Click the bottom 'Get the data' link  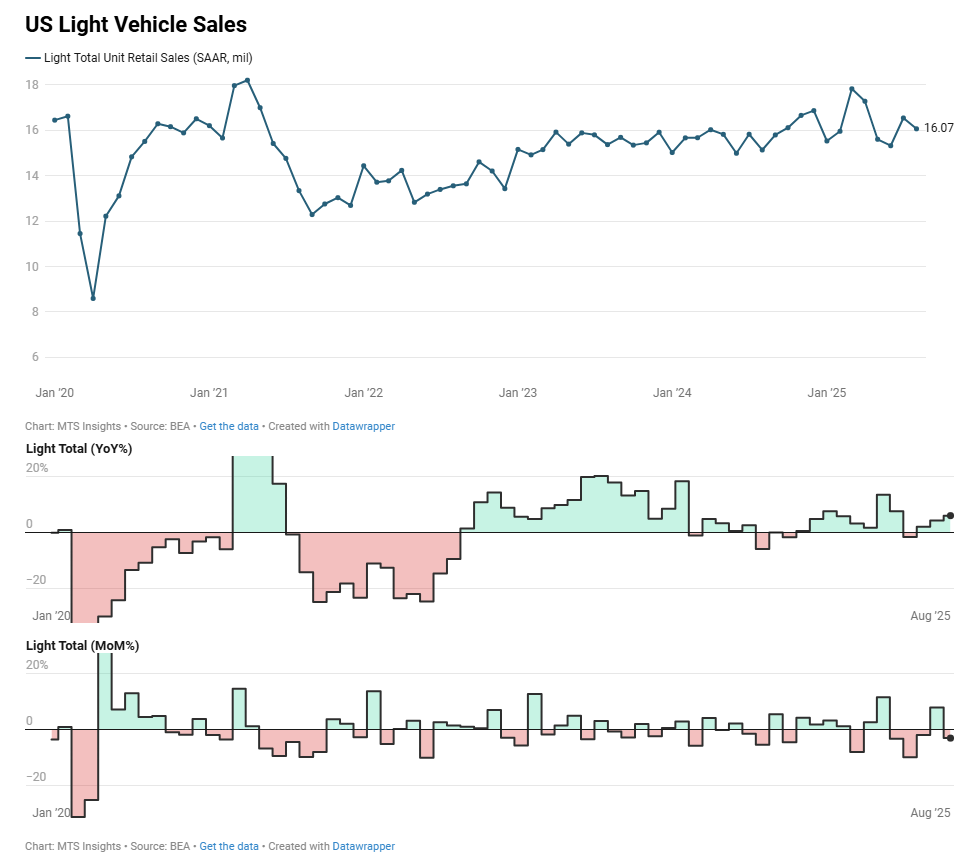(229, 846)
